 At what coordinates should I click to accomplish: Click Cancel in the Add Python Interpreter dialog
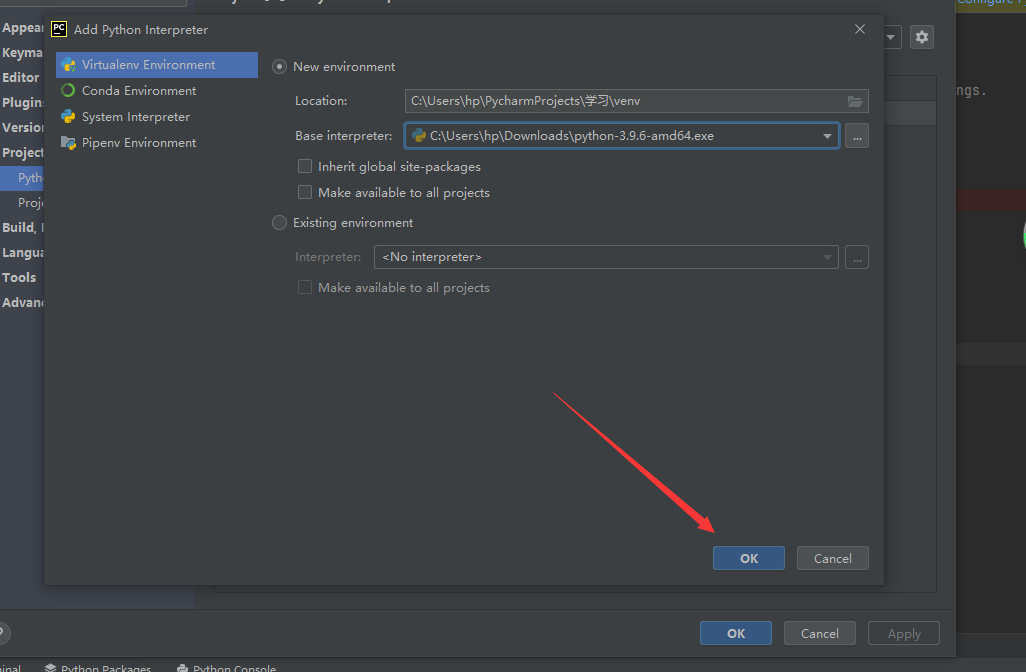pos(832,558)
